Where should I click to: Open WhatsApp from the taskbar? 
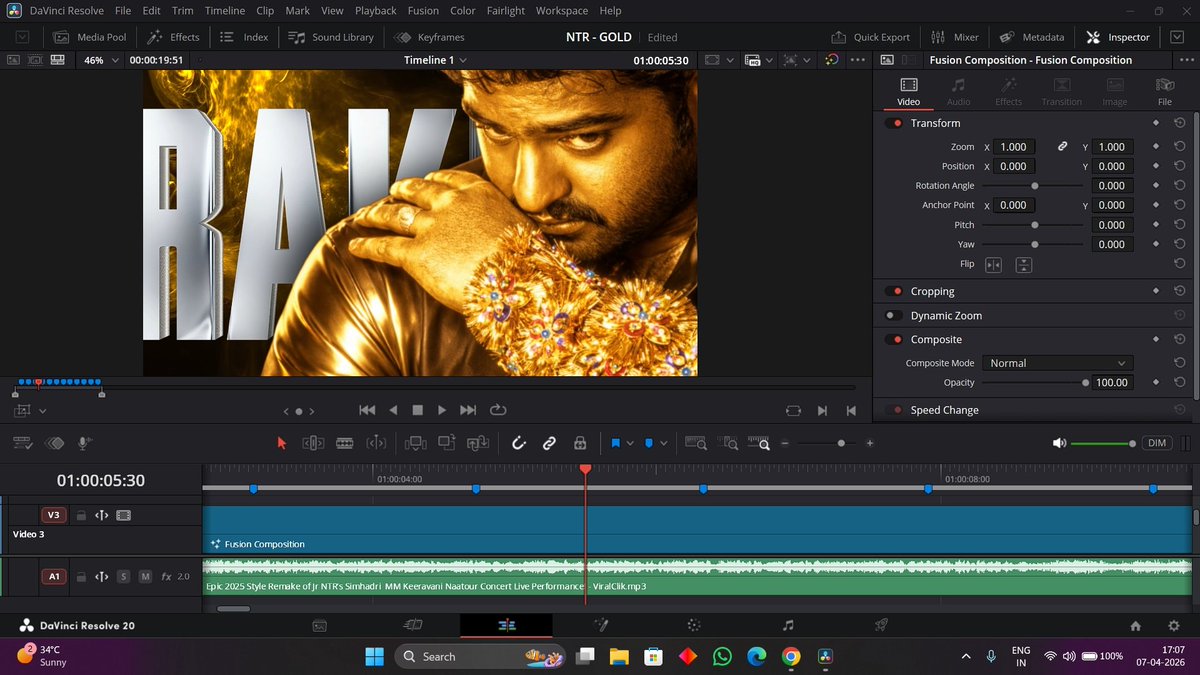[x=722, y=656]
